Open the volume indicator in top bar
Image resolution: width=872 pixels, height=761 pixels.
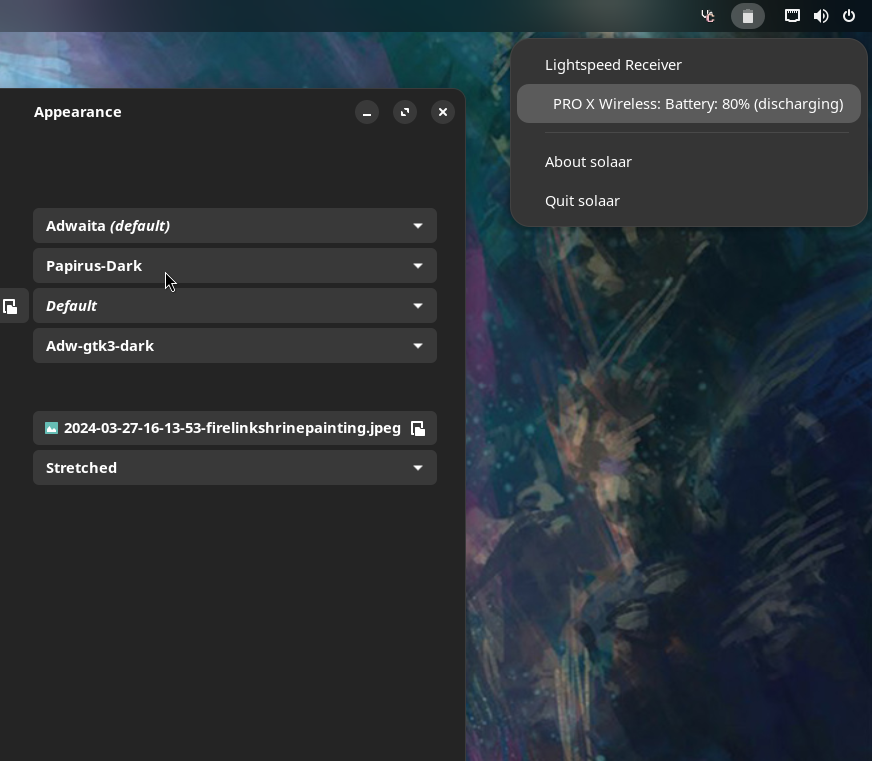[x=821, y=16]
